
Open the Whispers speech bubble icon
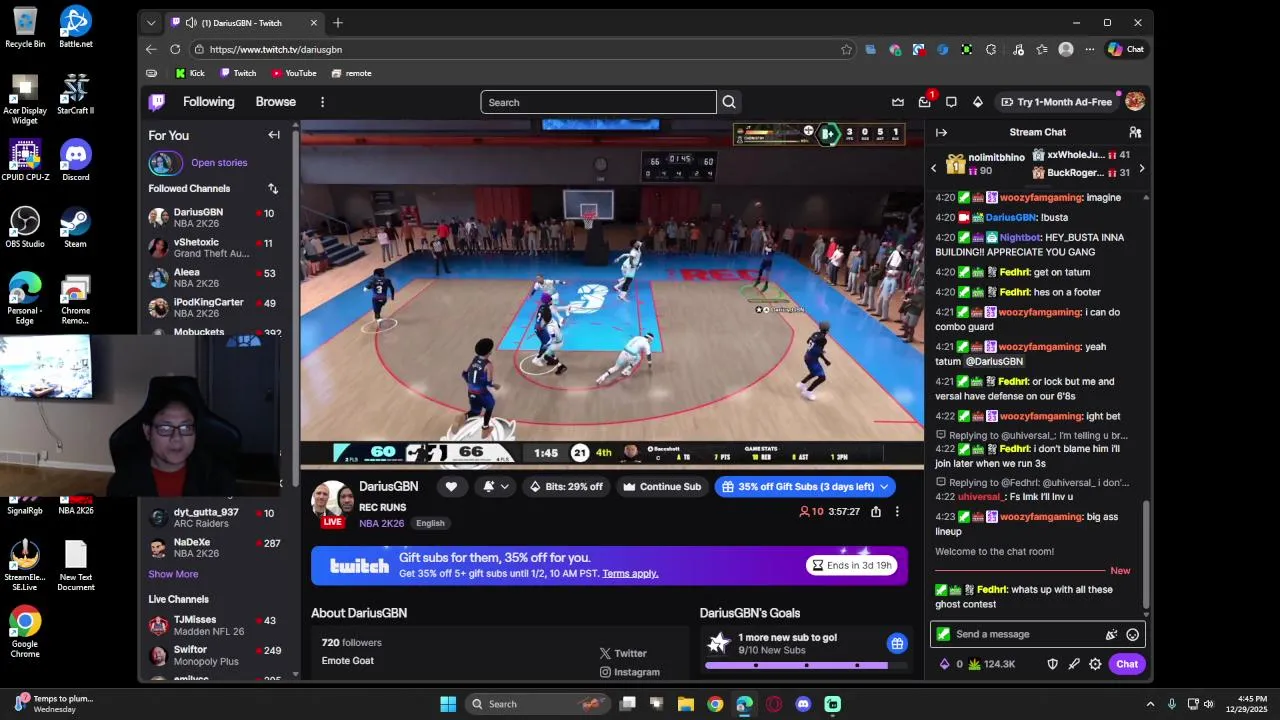[951, 102]
